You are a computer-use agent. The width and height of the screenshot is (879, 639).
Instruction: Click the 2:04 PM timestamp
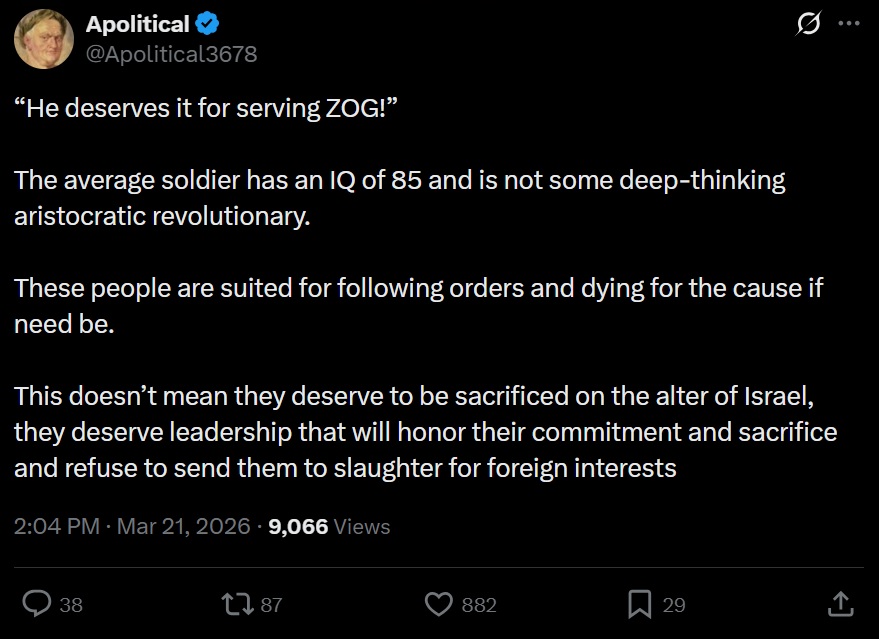tap(55, 526)
